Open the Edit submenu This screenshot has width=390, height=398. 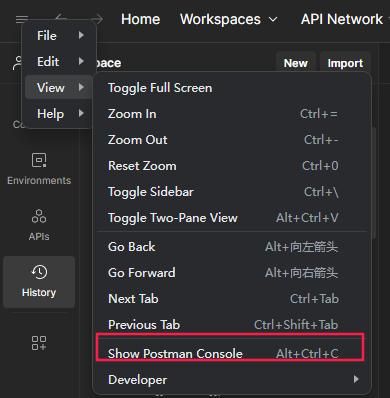(60, 61)
